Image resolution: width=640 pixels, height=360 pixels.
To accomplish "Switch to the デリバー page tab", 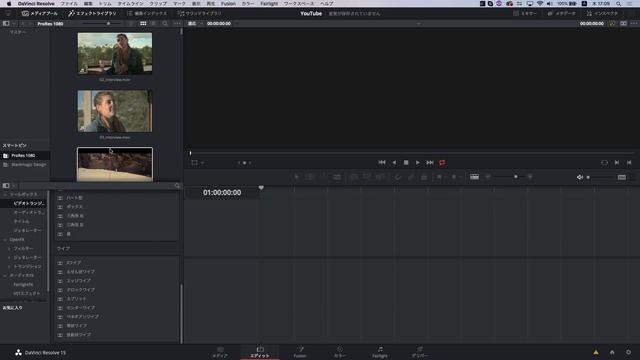I will 420,352.
